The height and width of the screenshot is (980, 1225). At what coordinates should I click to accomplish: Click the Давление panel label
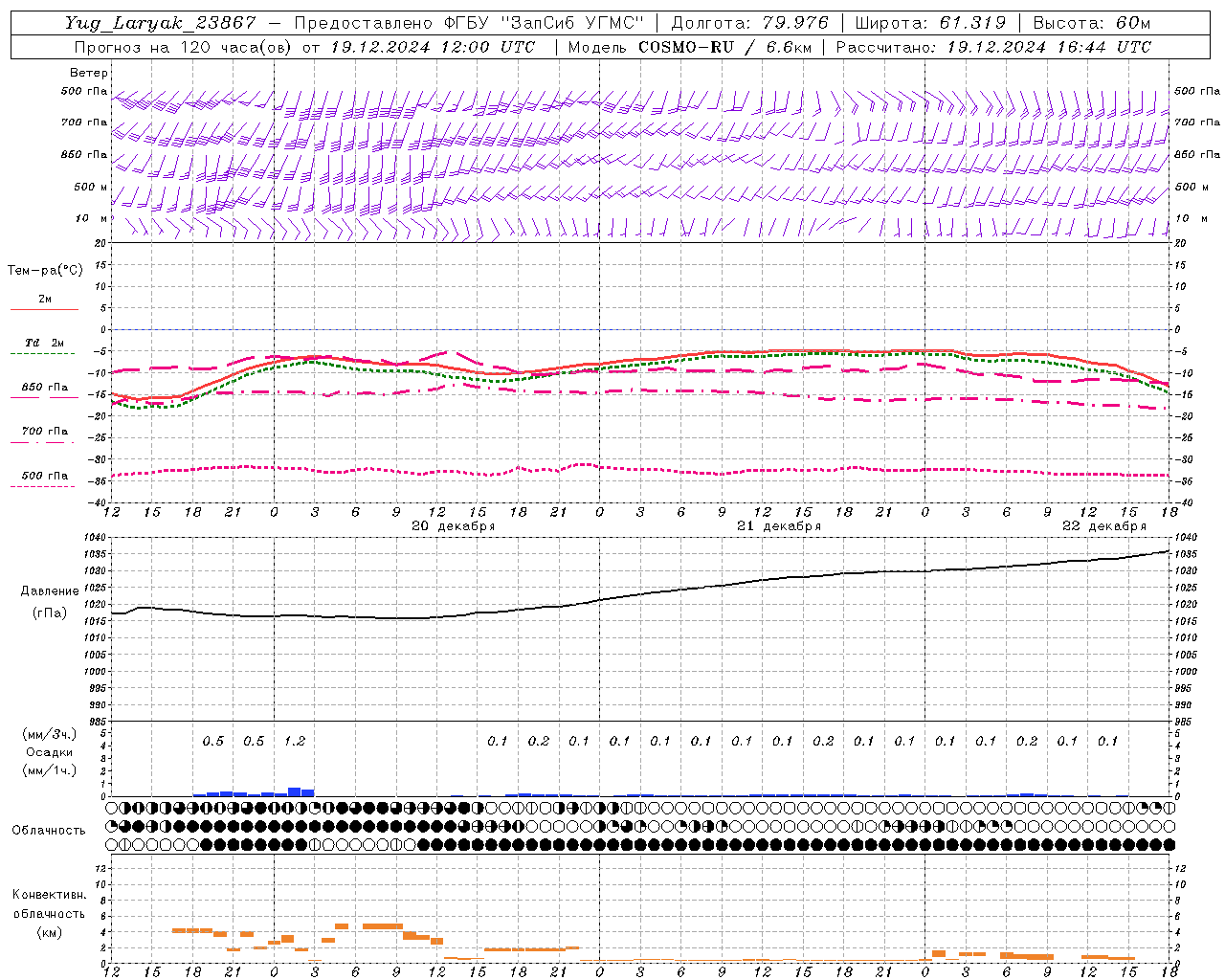[x=50, y=591]
